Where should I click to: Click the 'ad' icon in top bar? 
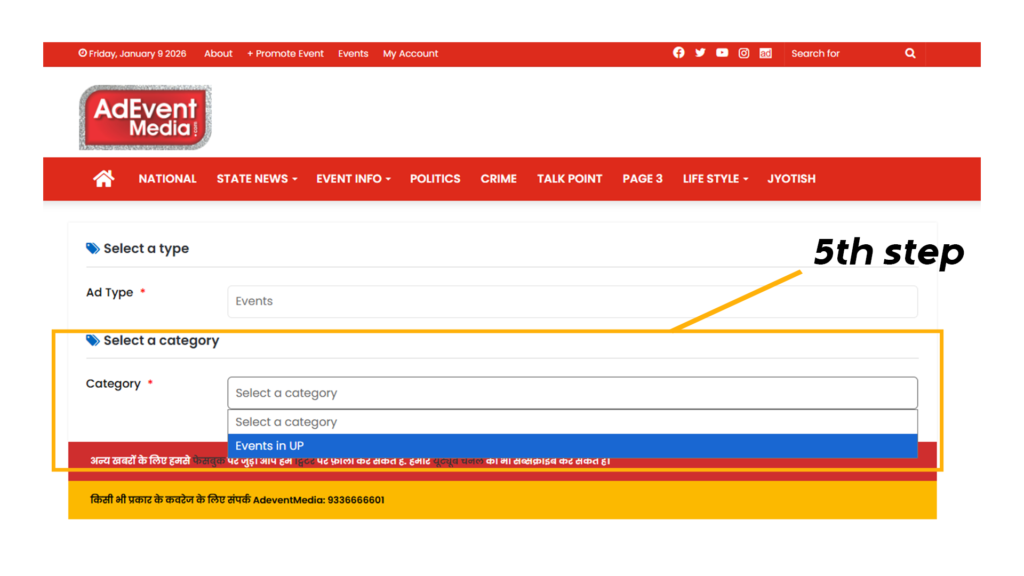pyautogui.click(x=765, y=53)
